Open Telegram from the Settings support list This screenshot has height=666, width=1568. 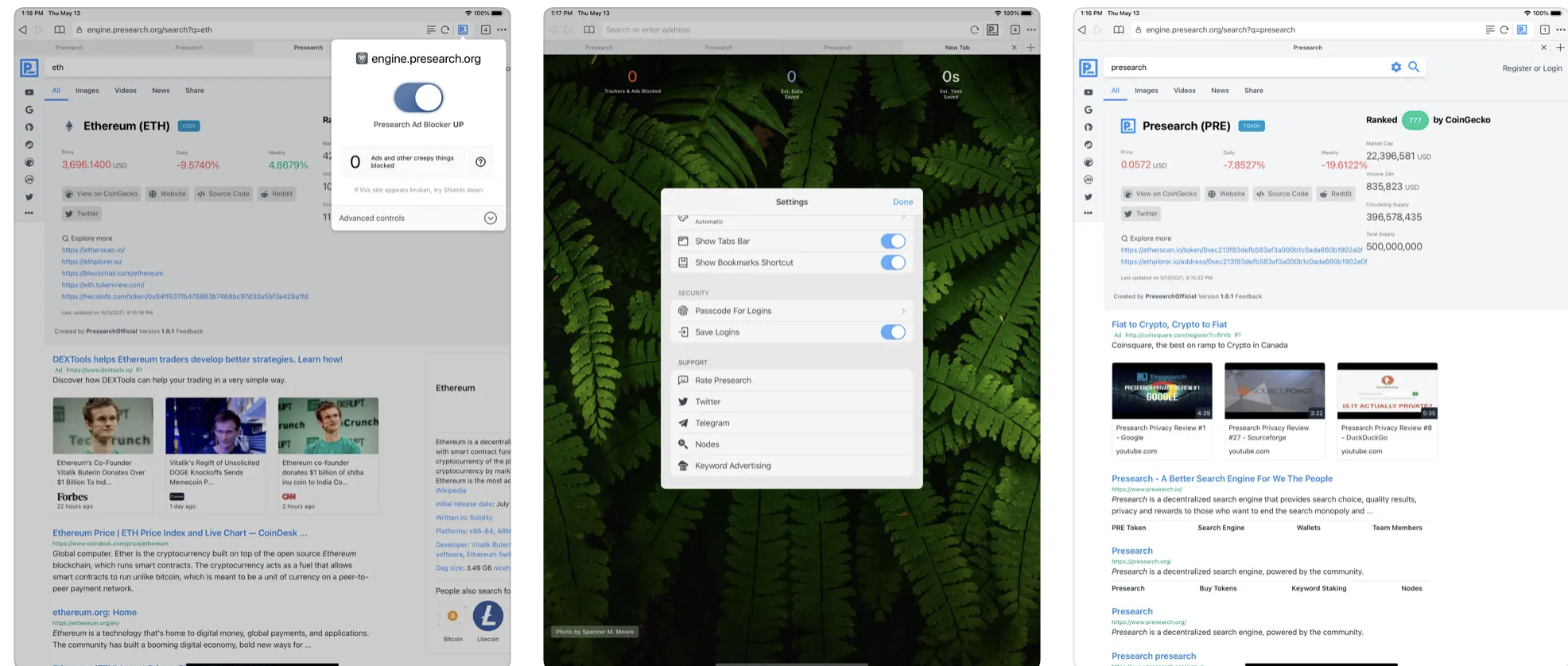(792, 424)
